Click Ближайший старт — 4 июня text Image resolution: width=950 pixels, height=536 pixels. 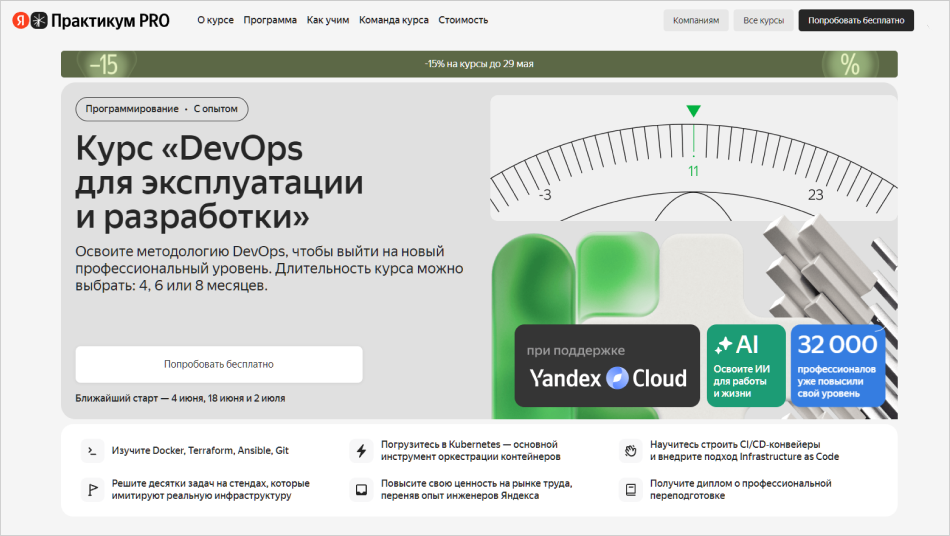click(x=180, y=398)
